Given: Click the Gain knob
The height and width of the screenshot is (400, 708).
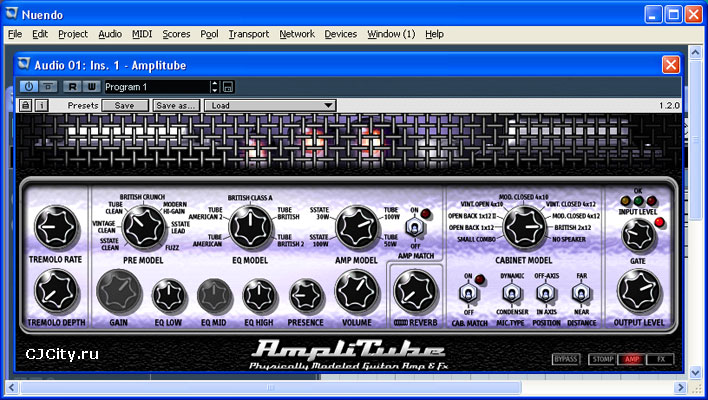Looking at the screenshot, I should [x=119, y=292].
